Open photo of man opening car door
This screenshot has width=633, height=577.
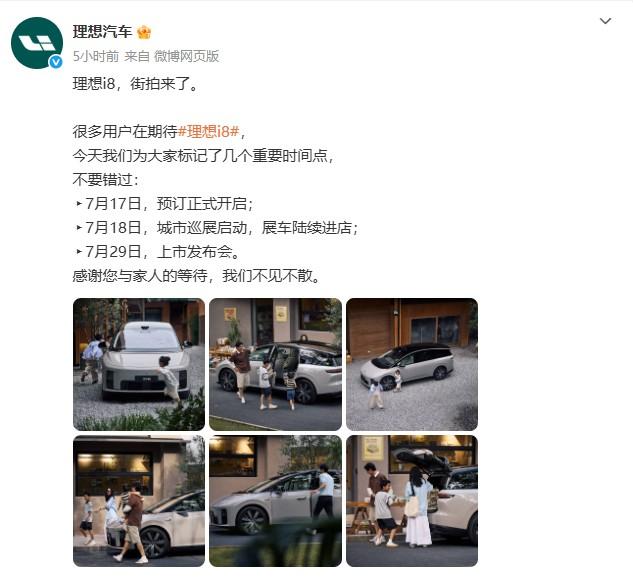click(275, 501)
